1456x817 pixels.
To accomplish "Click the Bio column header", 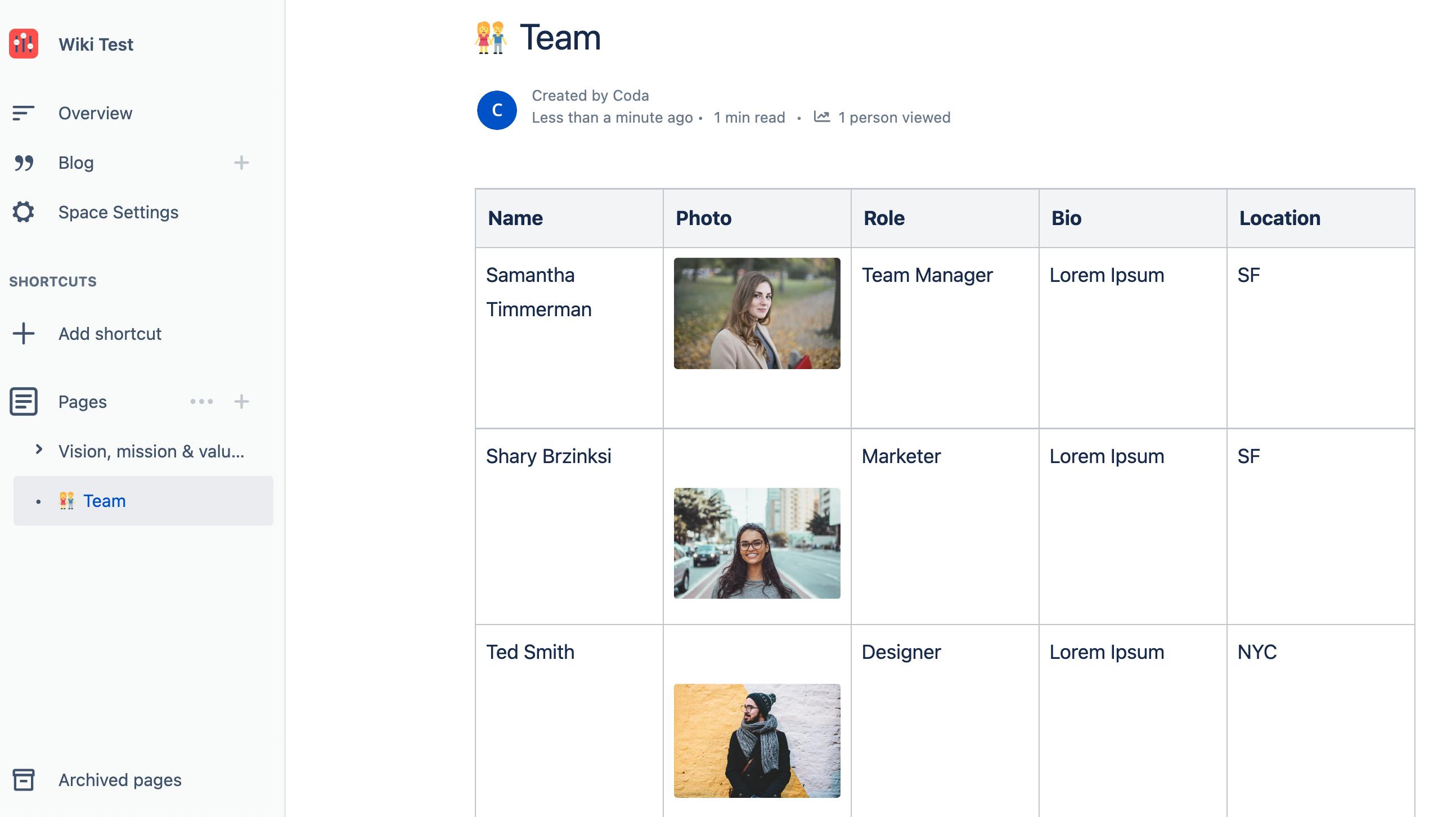I will tap(1133, 218).
